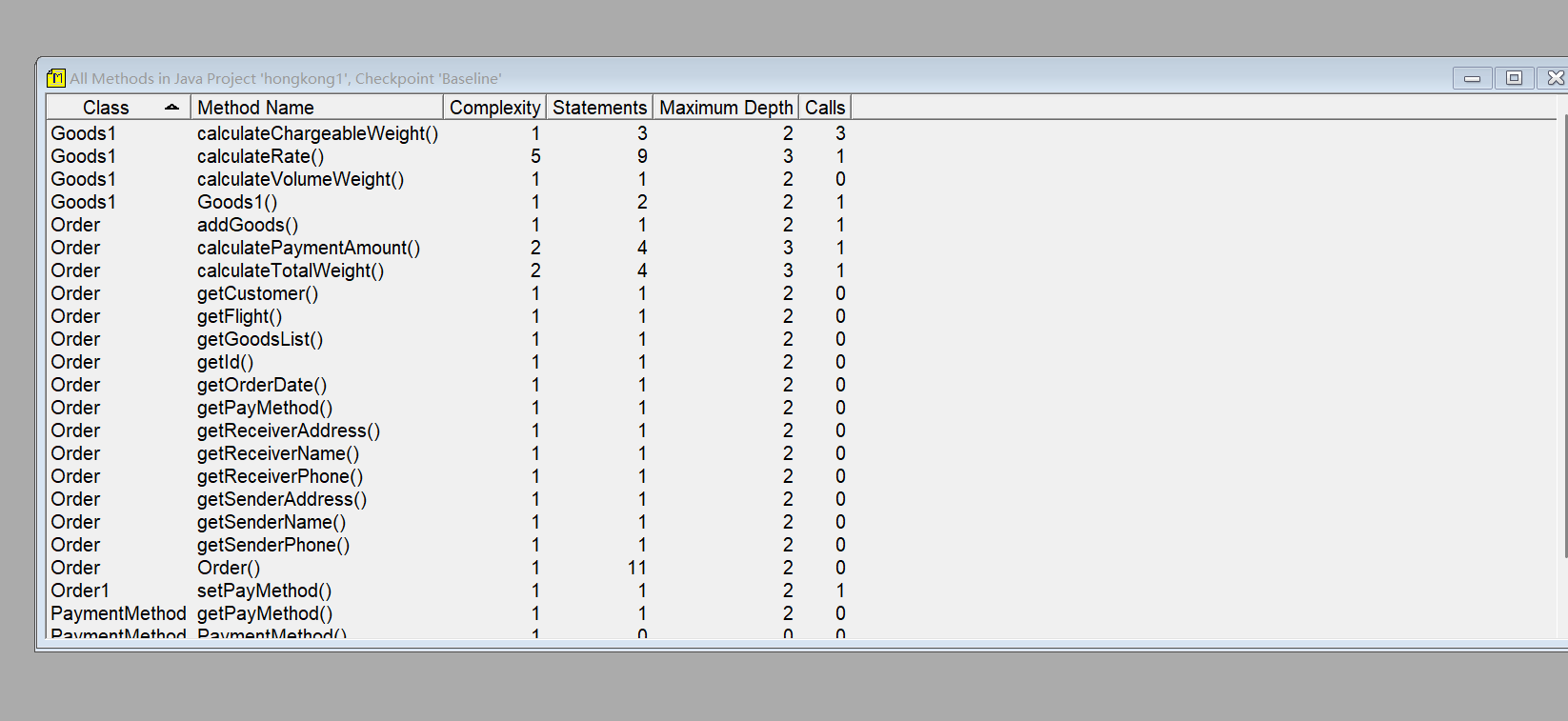This screenshot has height=721, width=1568.
Task: Select the getOrderDate() method row
Action: [x=448, y=385]
